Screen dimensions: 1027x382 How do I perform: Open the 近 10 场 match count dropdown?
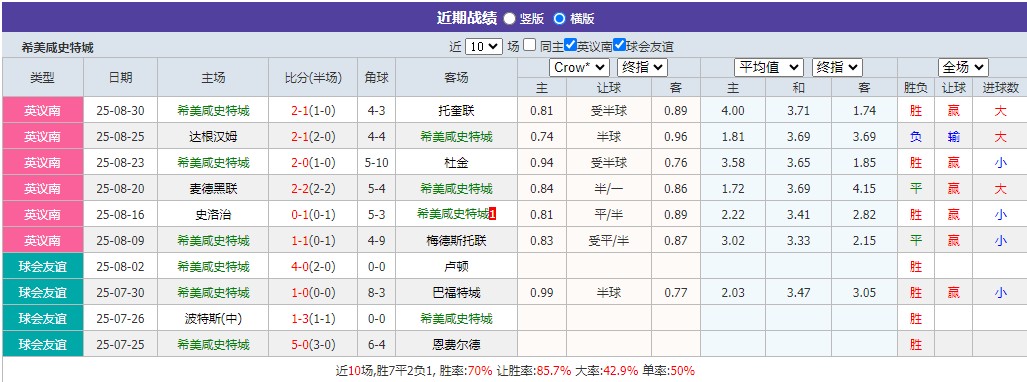pos(484,47)
